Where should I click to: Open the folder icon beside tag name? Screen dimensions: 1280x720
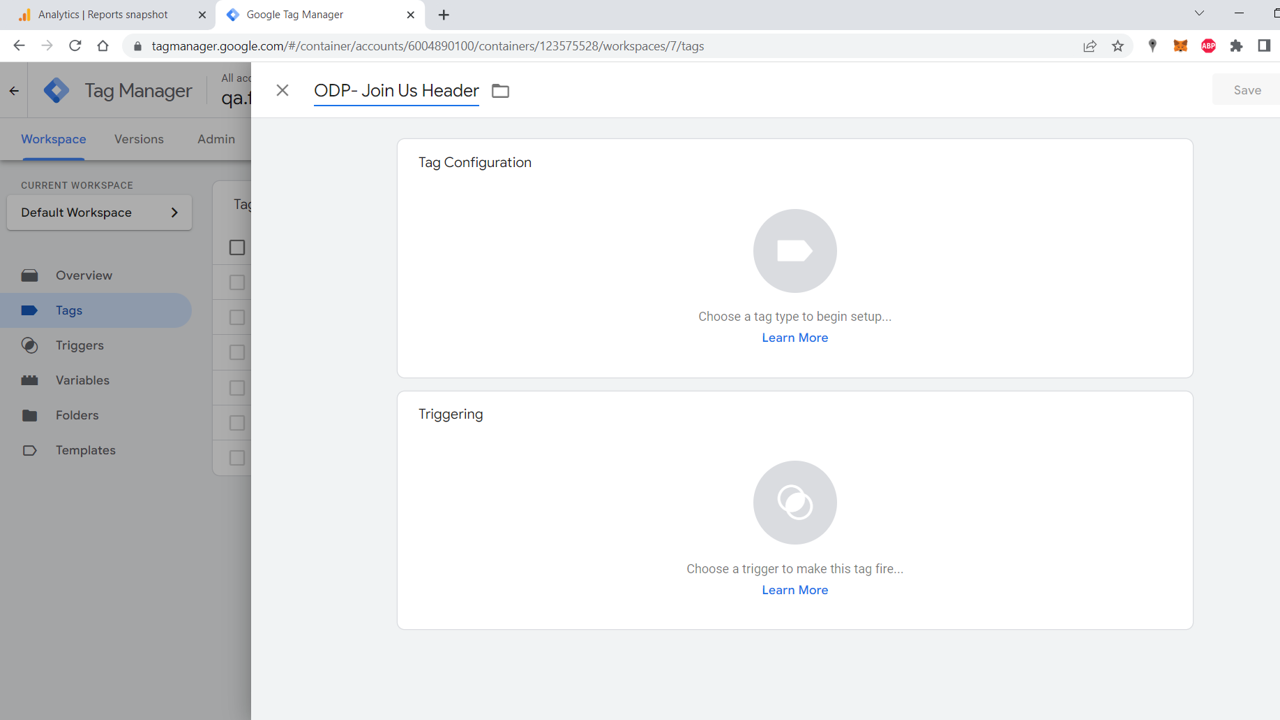[x=501, y=91]
